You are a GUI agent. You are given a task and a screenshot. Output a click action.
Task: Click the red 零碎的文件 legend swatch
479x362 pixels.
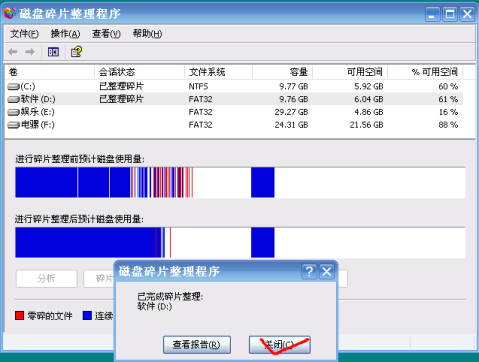pos(20,315)
